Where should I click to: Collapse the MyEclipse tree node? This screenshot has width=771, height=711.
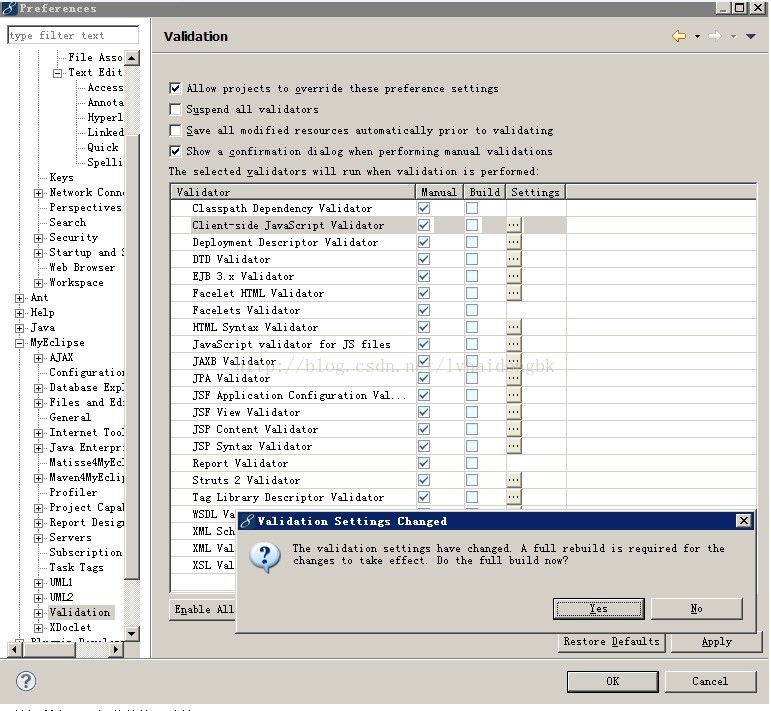19,343
